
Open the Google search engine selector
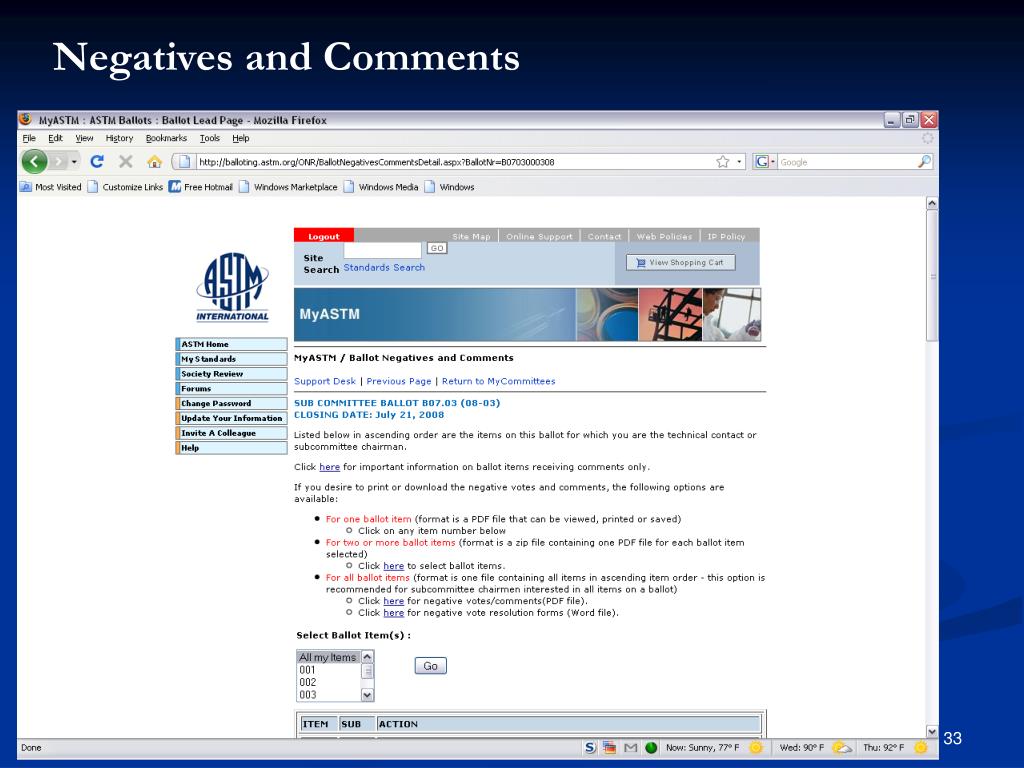tap(765, 161)
